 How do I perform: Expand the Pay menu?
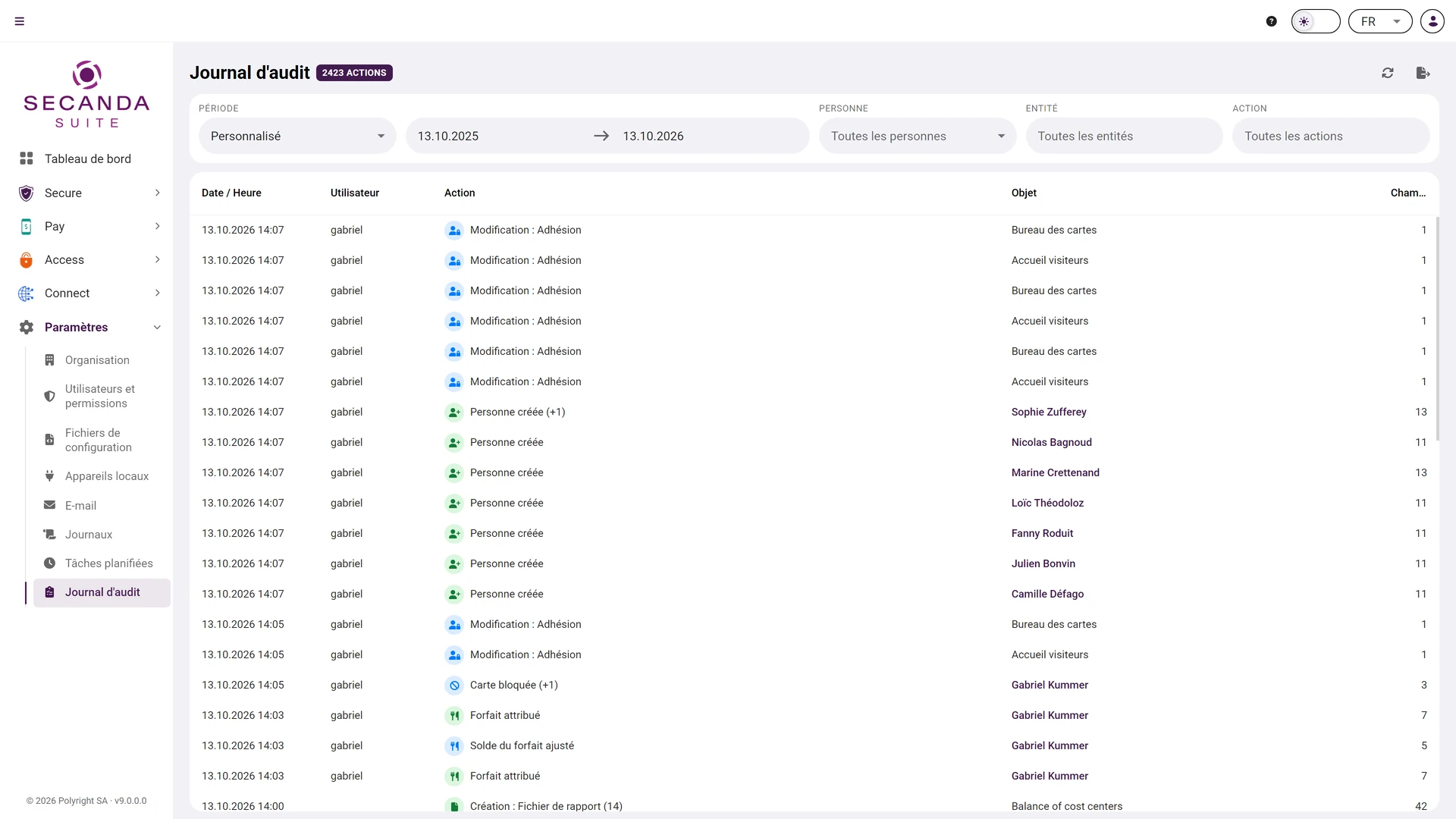coord(91,226)
